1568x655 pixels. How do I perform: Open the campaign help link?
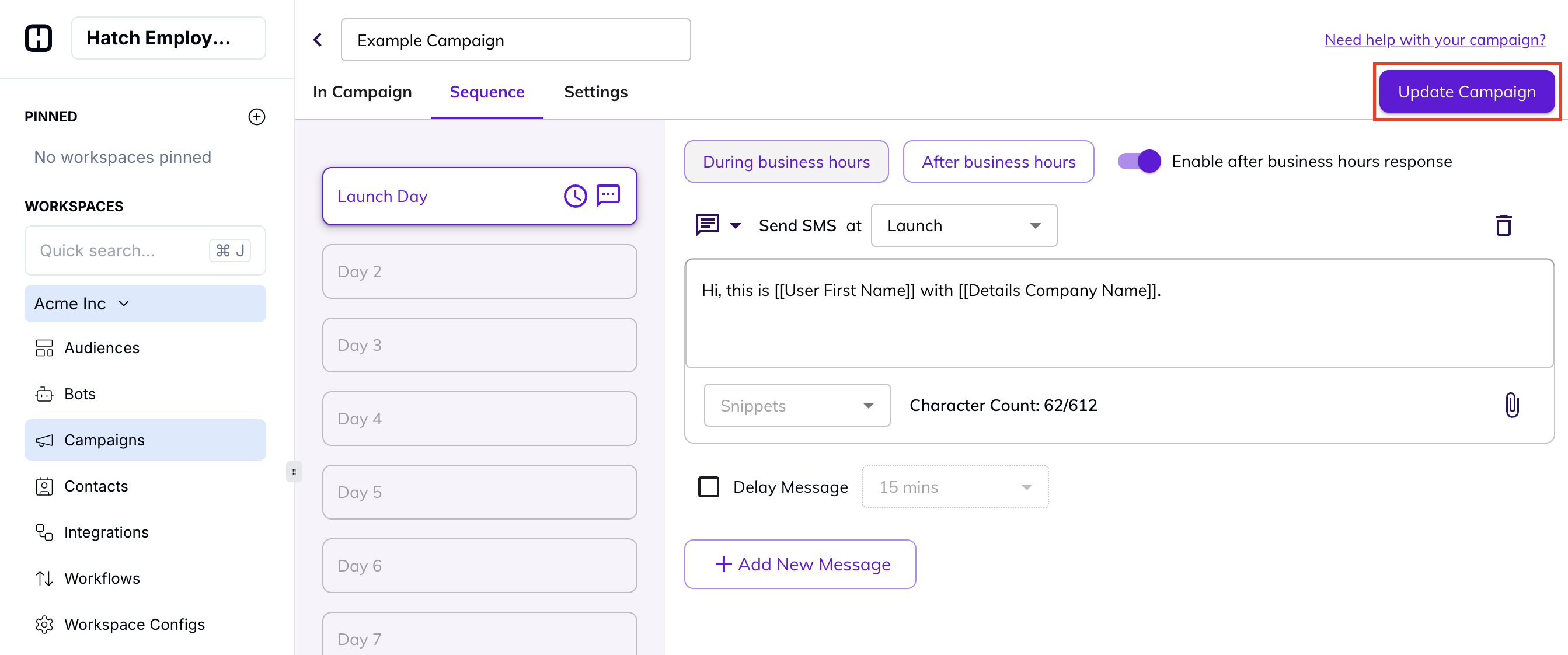click(1434, 40)
